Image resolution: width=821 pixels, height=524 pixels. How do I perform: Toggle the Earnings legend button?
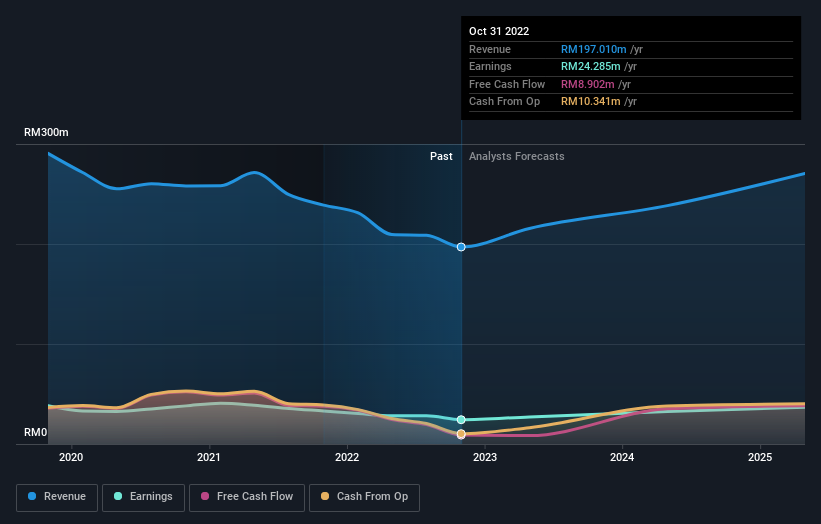click(x=143, y=497)
